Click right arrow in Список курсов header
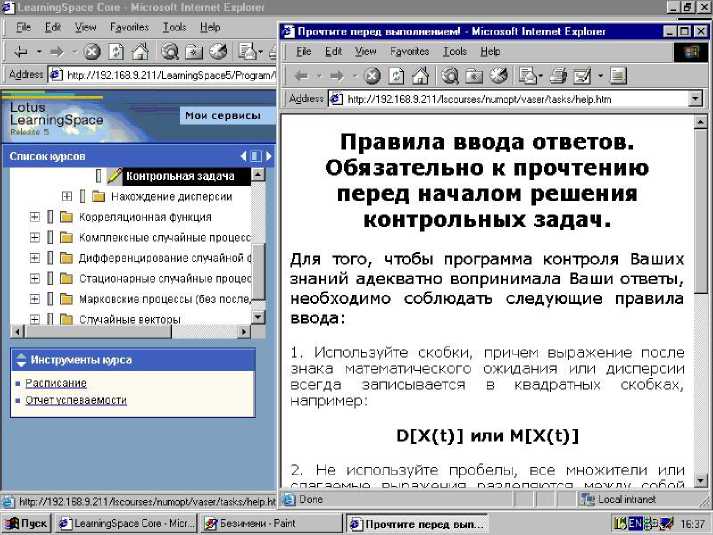This screenshot has width=713, height=535. [x=269, y=156]
